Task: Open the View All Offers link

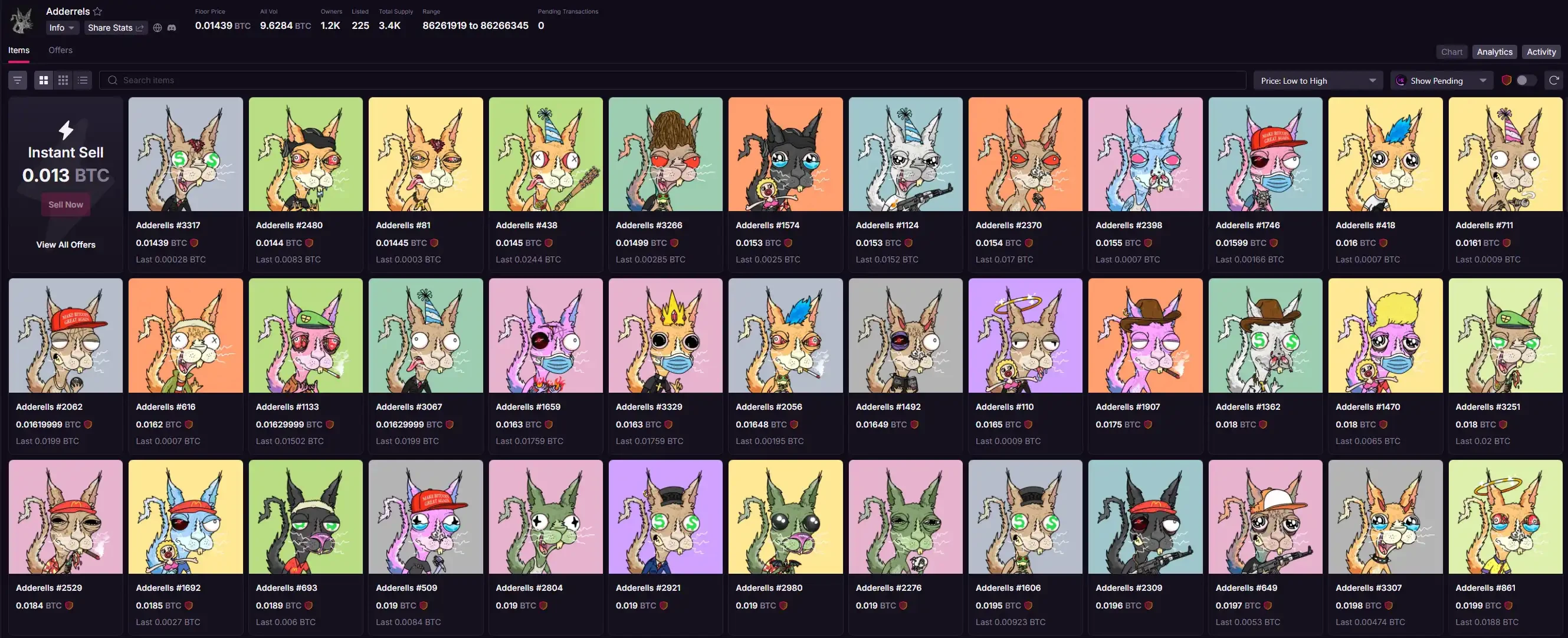Action: [65, 245]
